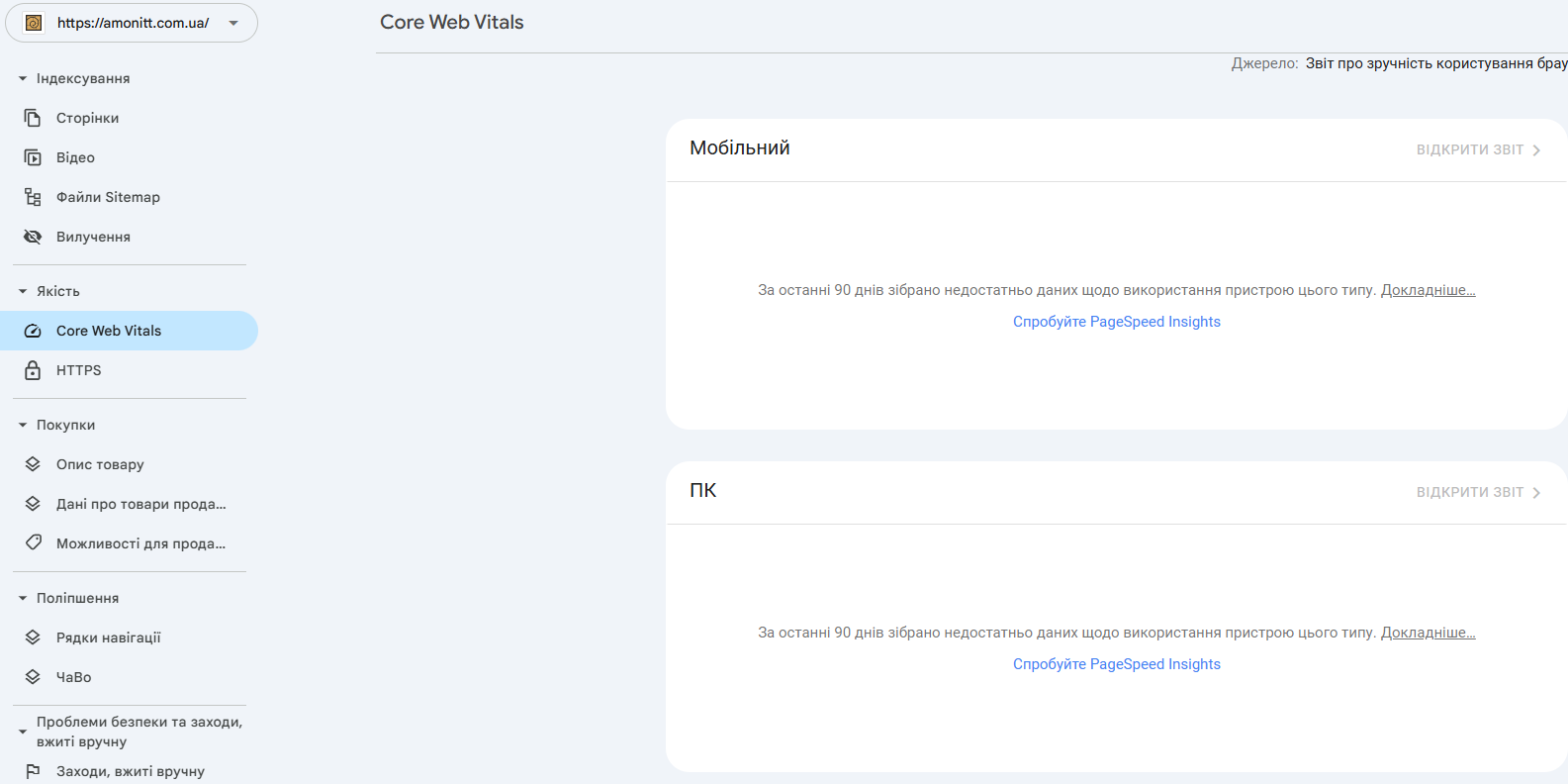Click the HTTPS padlock icon
This screenshot has height=784, width=1568.
click(33, 370)
